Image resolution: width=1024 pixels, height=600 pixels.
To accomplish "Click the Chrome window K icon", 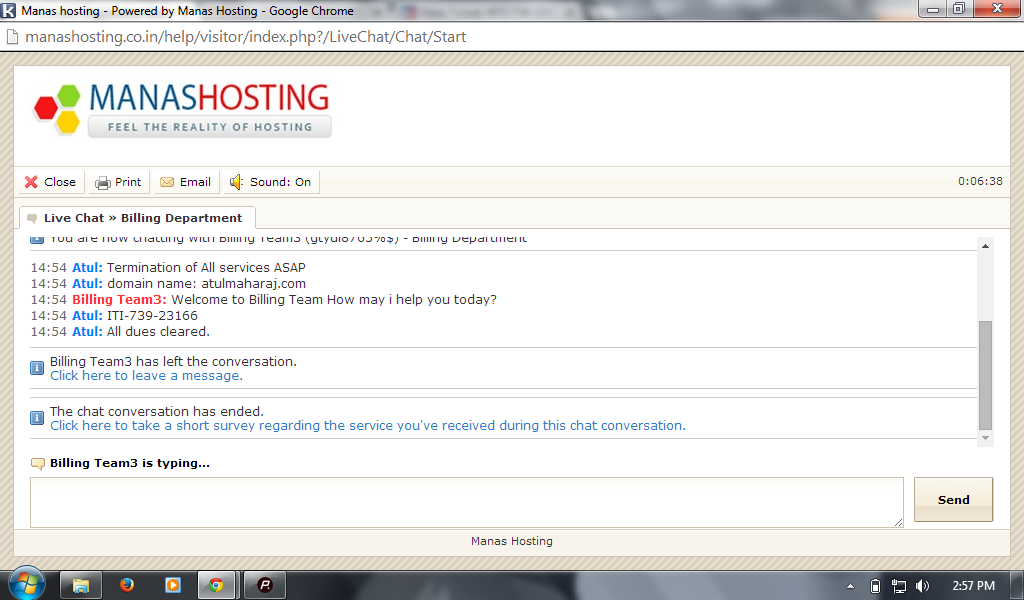I will point(9,10).
